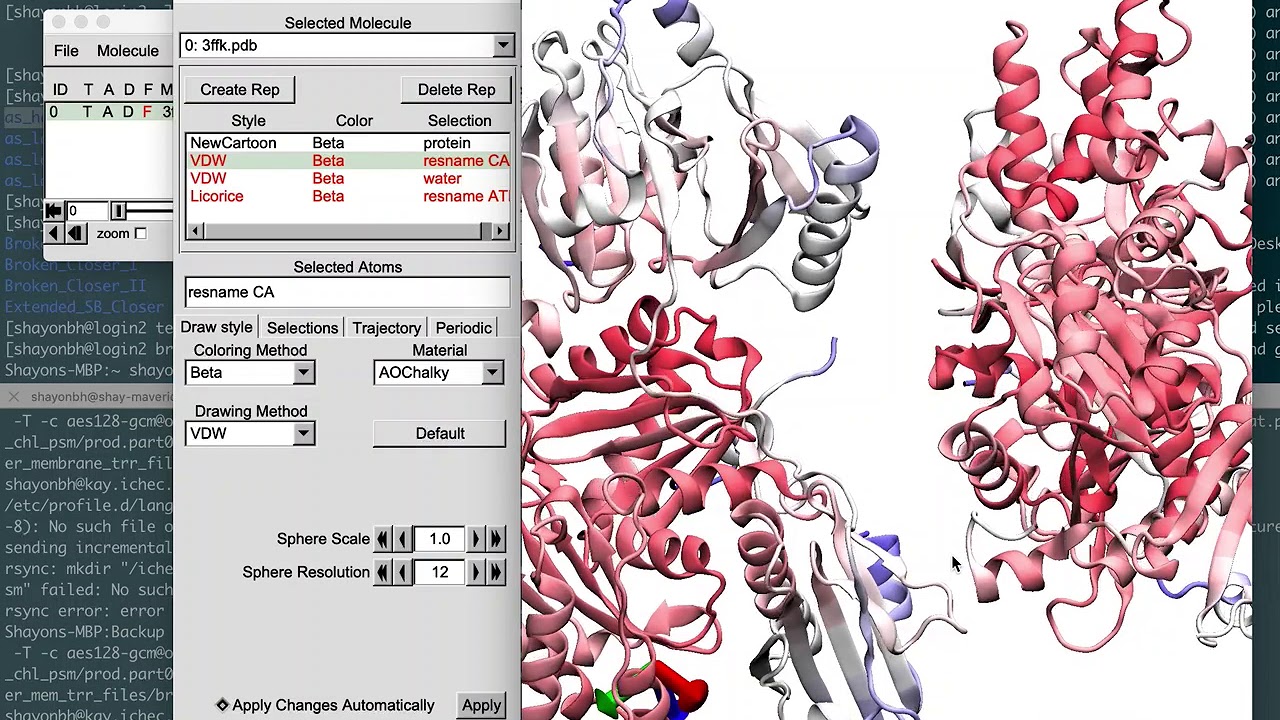
Task: Click the Style column header
Action: (x=249, y=121)
